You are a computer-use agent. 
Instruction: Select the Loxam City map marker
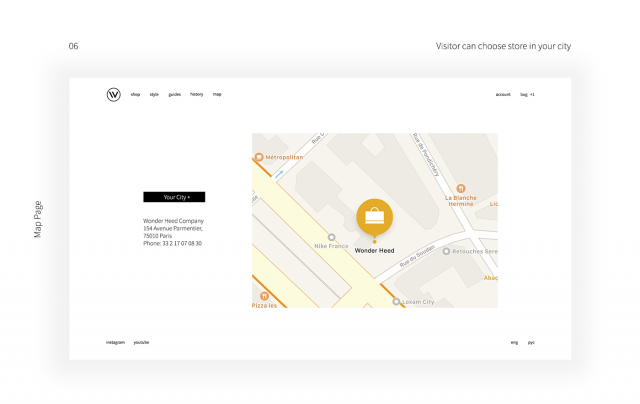pos(396,302)
